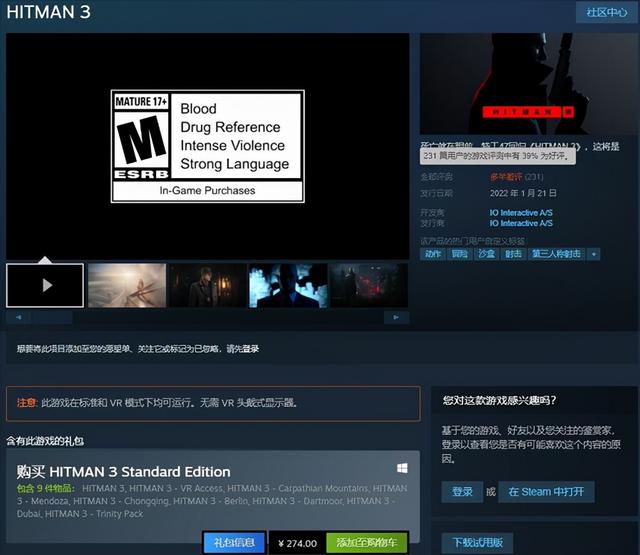The width and height of the screenshot is (640, 555).
Task: Select the blue-lit Agent 47 thumbnail
Action: pos(288,285)
